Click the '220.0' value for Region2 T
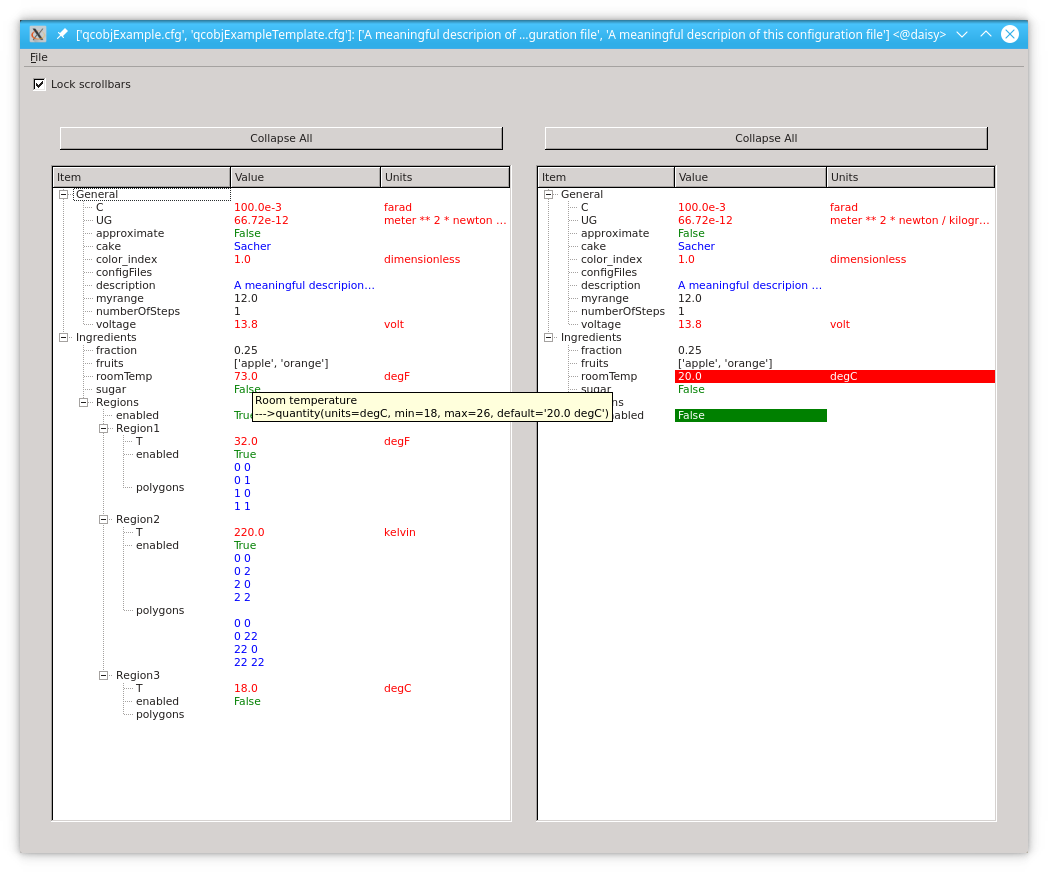The height and width of the screenshot is (873, 1048). [x=249, y=532]
